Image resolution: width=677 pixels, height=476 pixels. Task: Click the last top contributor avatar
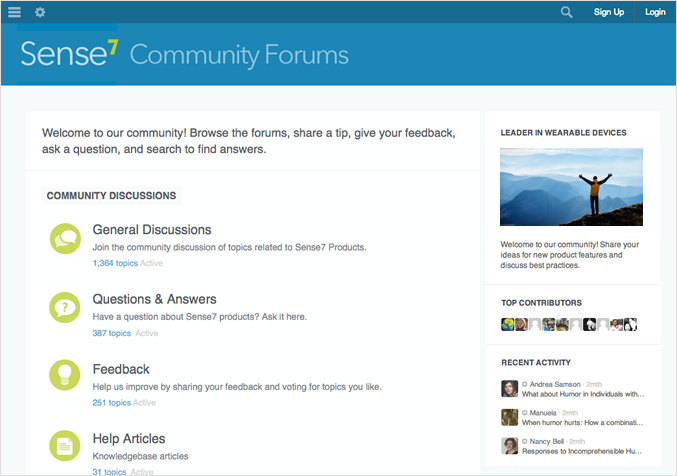click(x=630, y=324)
